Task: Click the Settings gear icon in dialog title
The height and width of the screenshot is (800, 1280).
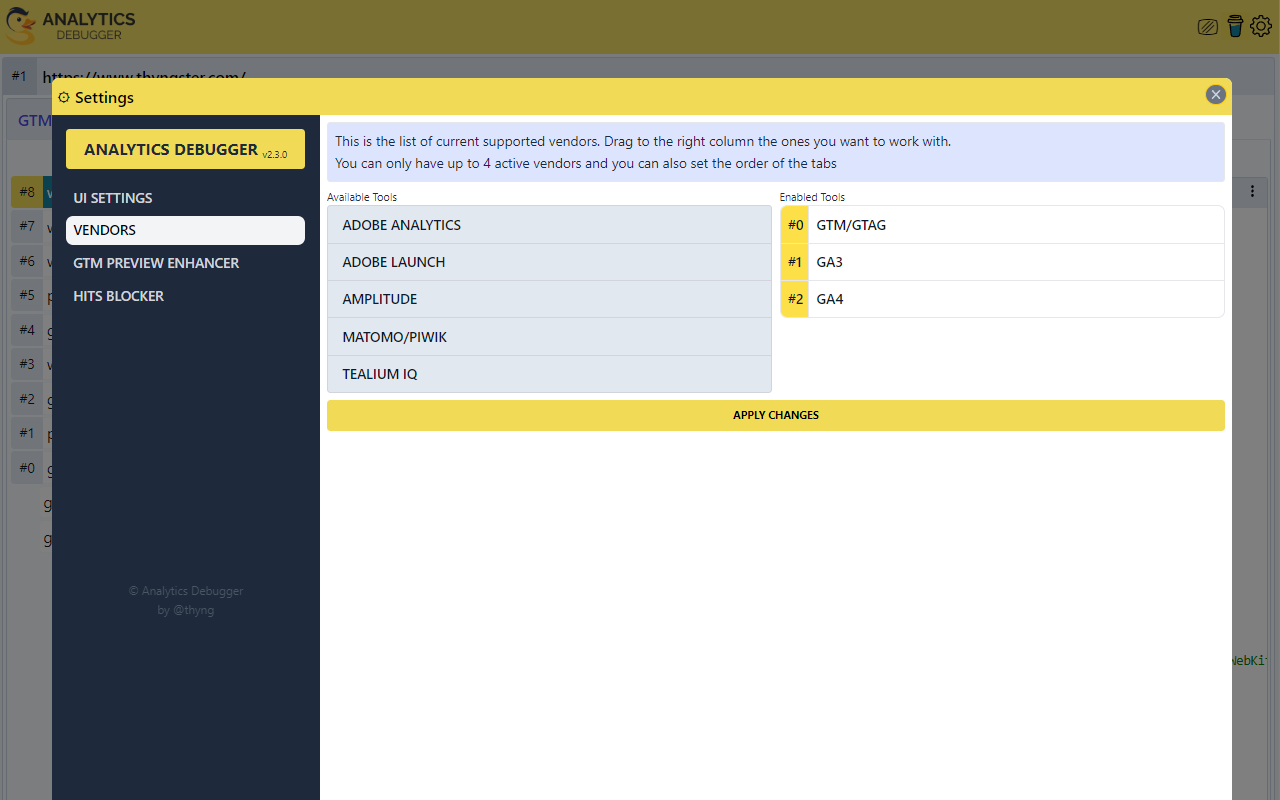Action: click(x=64, y=97)
